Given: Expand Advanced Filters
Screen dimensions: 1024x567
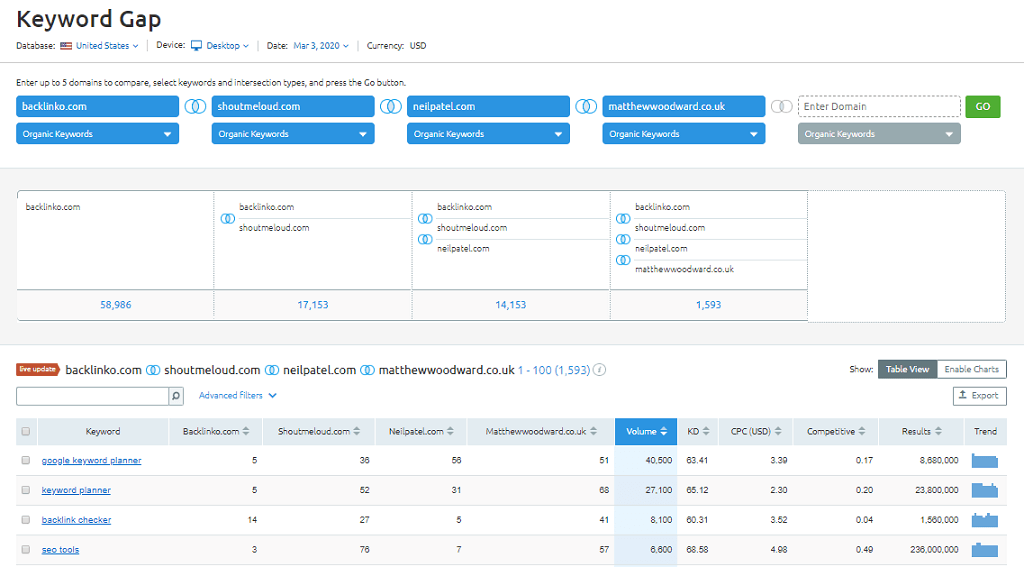Looking at the screenshot, I should [238, 396].
